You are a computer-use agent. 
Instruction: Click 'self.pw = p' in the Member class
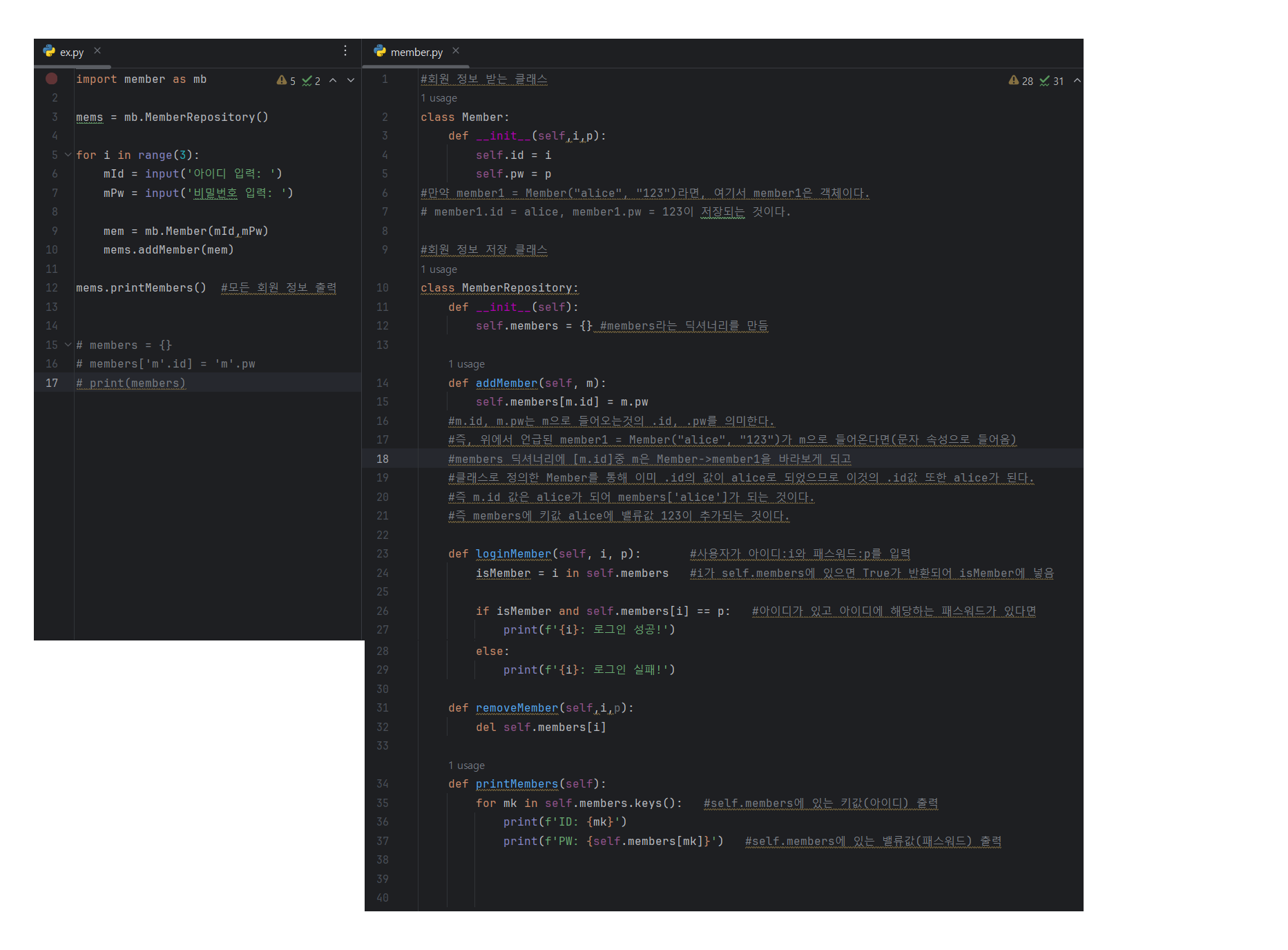(x=514, y=174)
